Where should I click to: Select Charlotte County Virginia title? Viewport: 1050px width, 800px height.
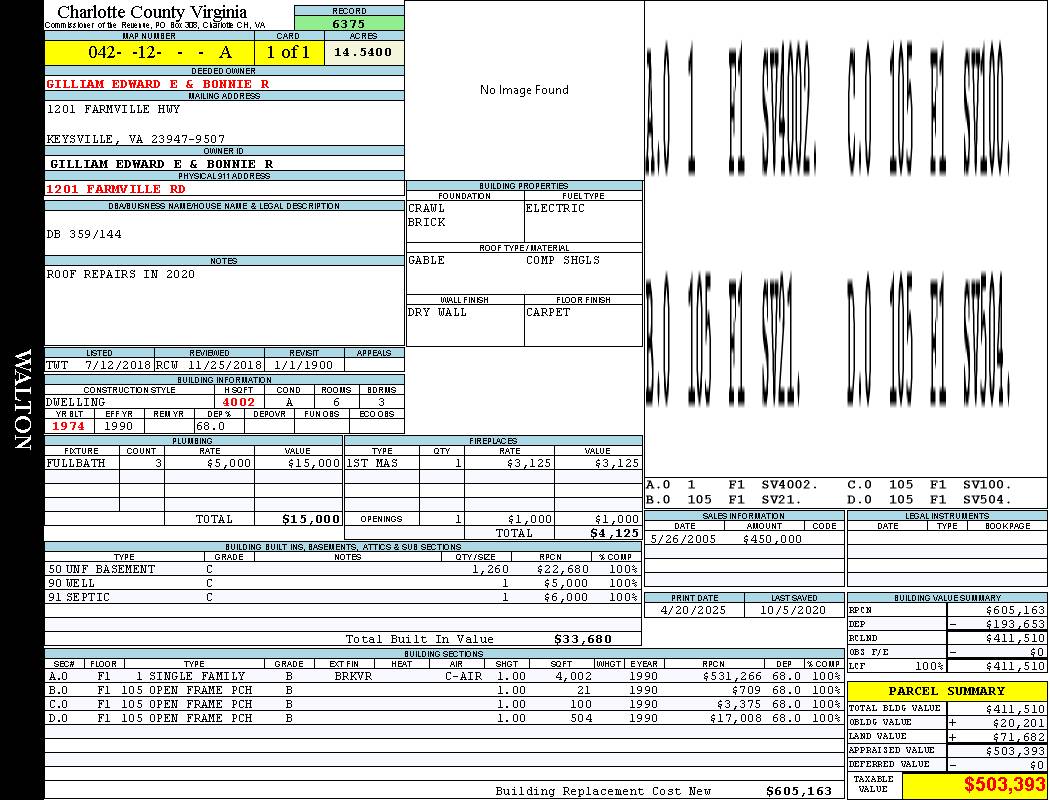[152, 12]
